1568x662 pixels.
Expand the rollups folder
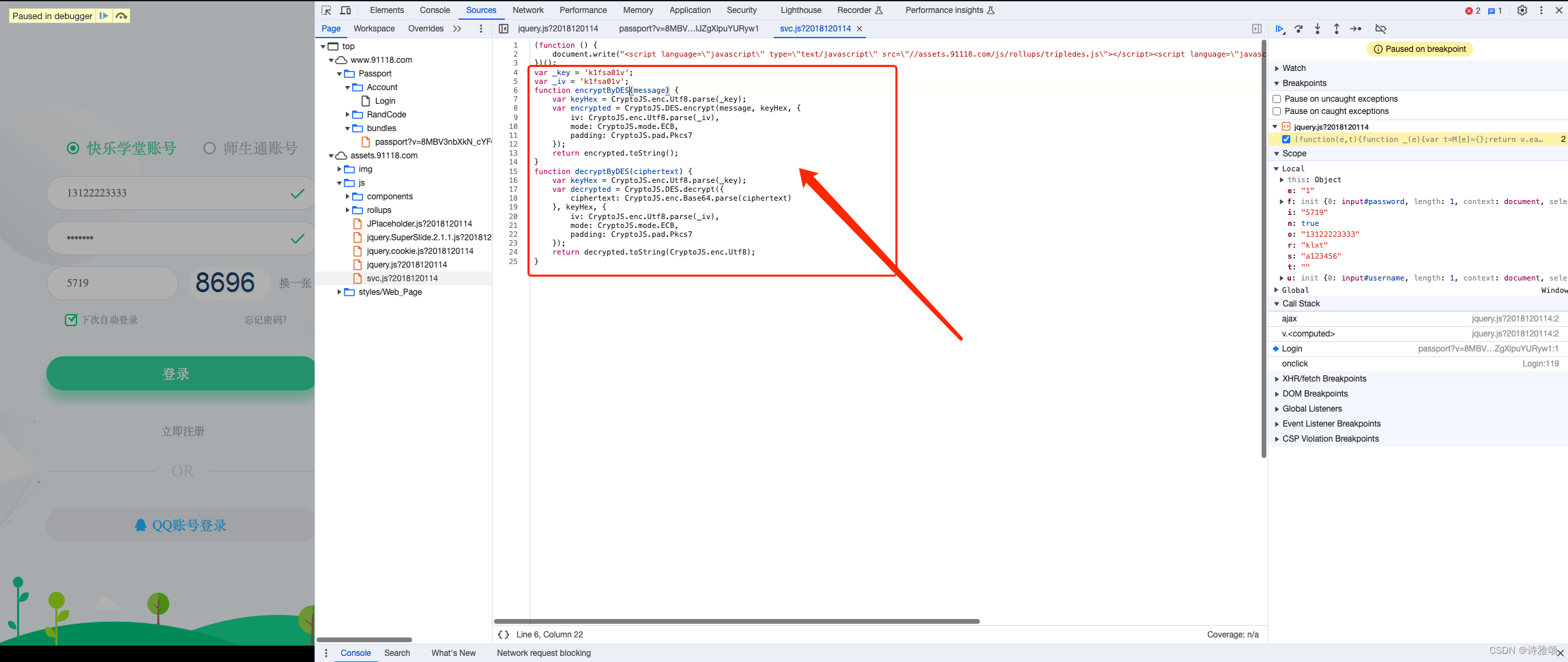pos(347,210)
